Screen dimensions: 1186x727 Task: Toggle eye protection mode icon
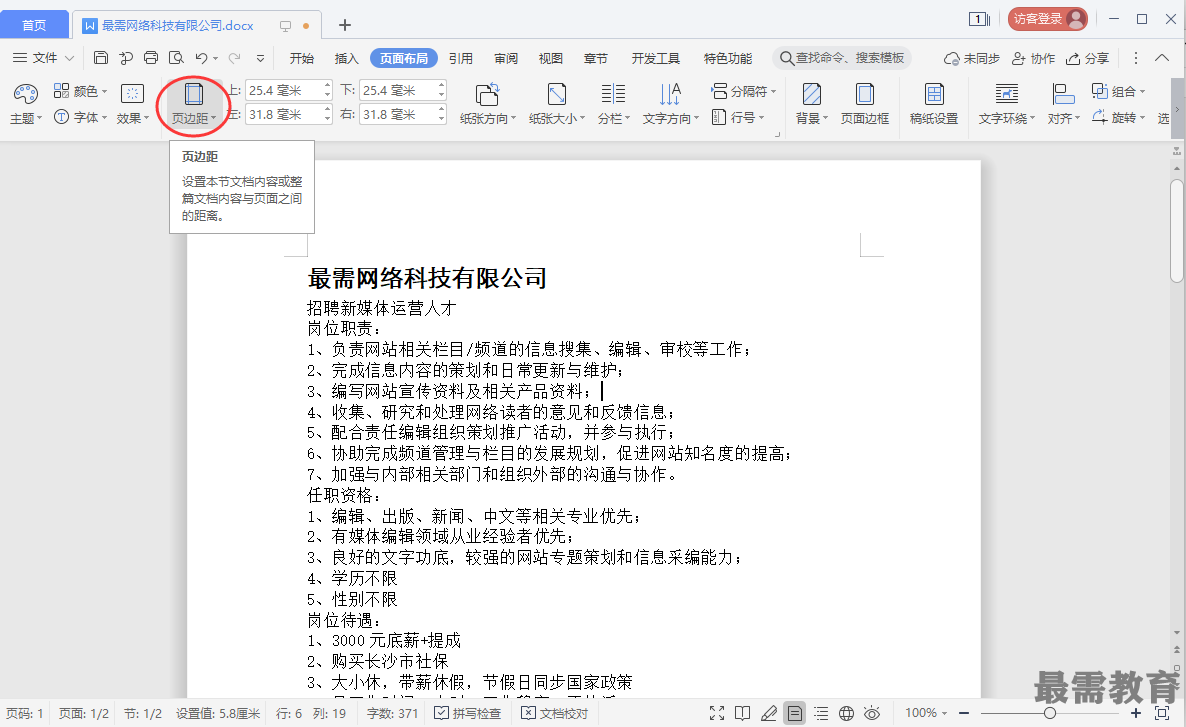coord(872,713)
